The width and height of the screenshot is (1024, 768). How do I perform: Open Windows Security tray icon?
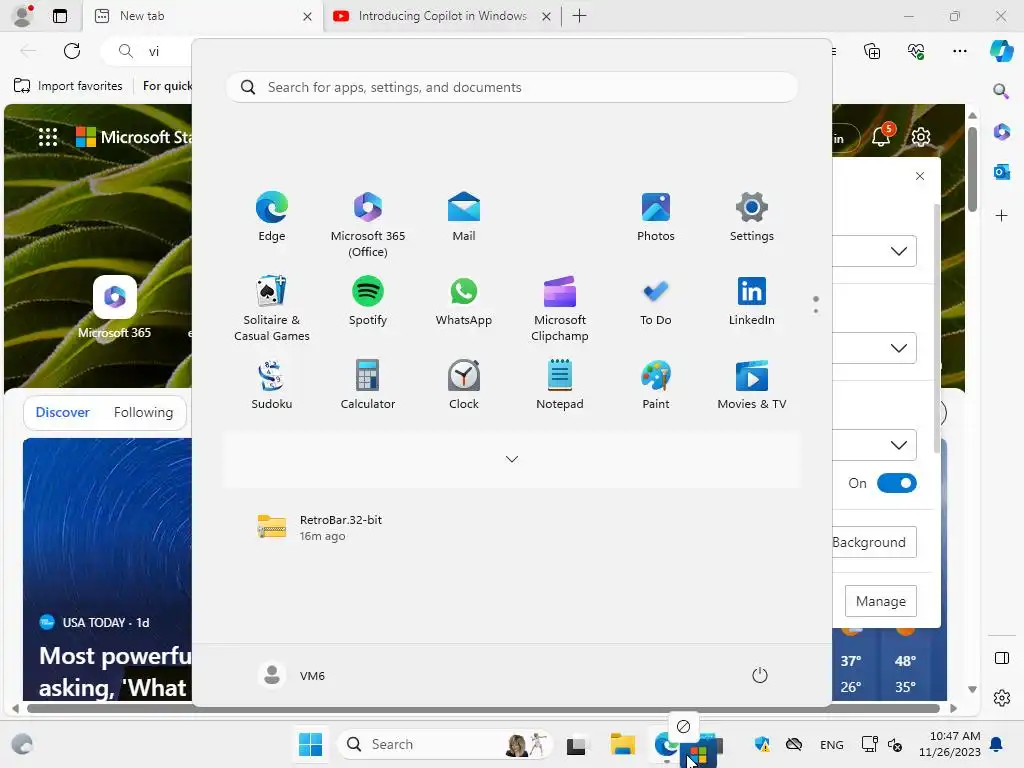(761, 744)
